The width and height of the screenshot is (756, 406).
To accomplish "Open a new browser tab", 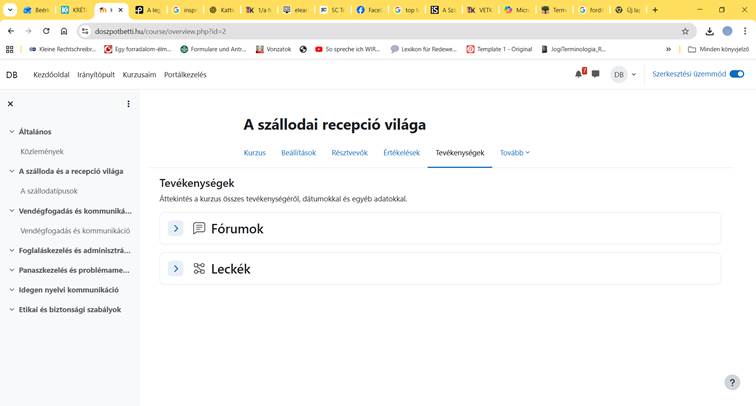I will (x=655, y=10).
